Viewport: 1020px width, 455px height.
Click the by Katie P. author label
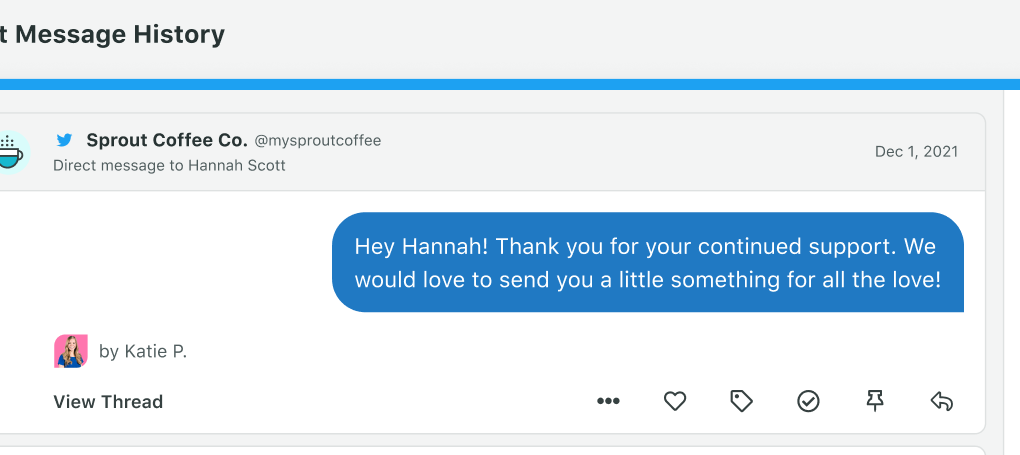[x=142, y=352]
